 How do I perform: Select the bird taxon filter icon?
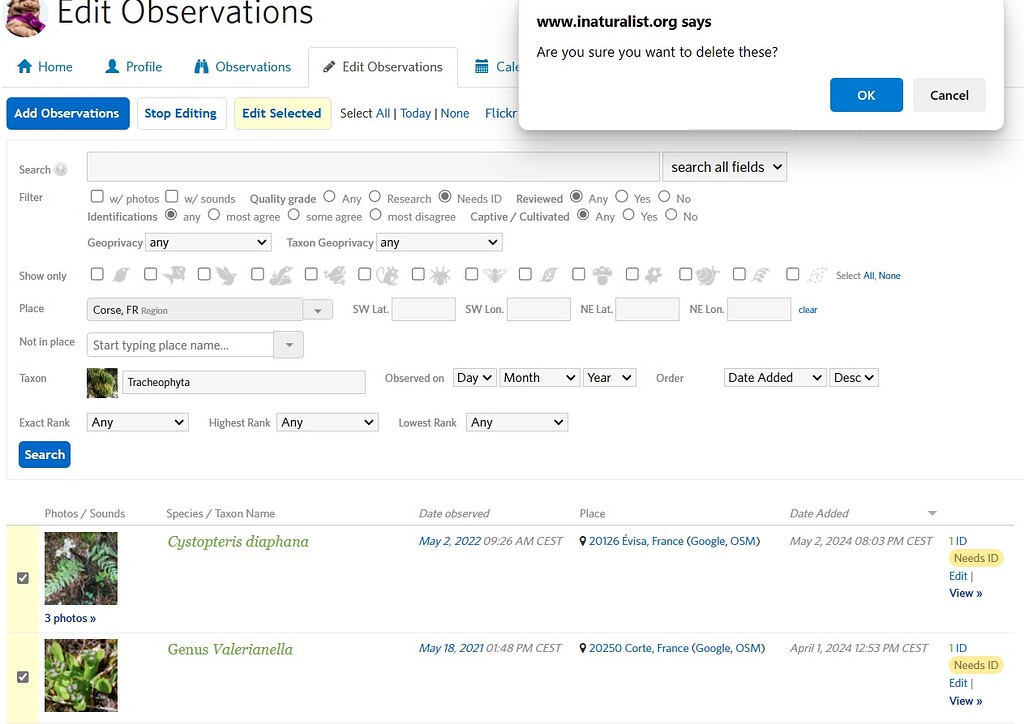click(x=226, y=273)
